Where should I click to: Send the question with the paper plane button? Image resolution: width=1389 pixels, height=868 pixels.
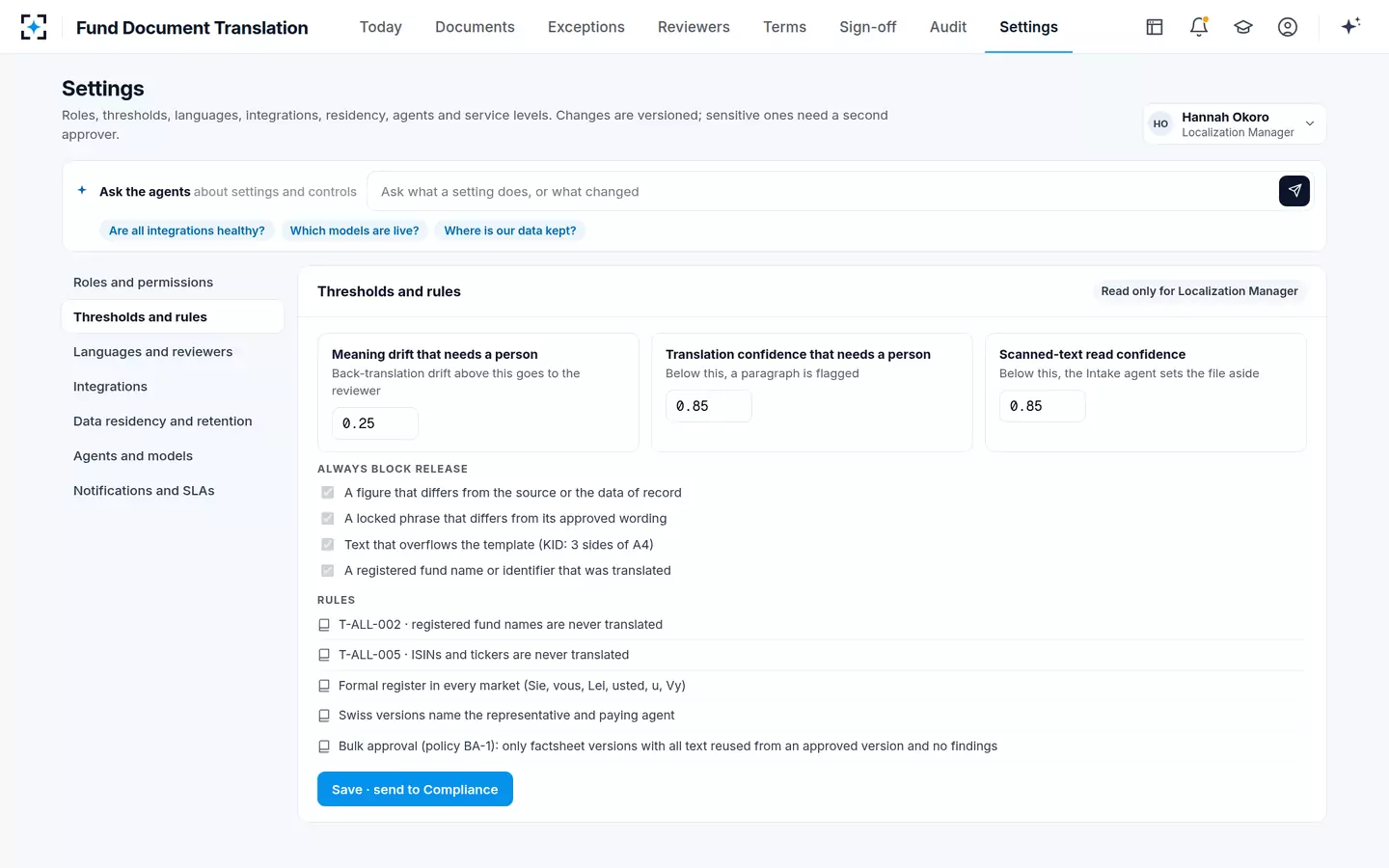[1294, 191]
